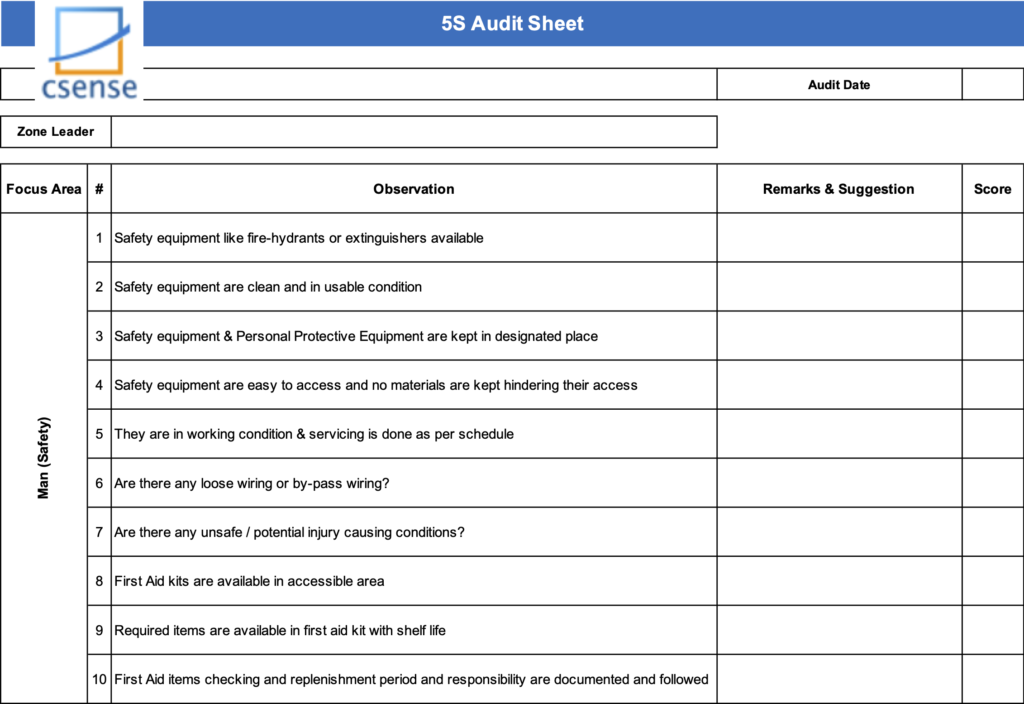Open Score cell for observation 2
The image size is (1024, 704).
click(x=992, y=287)
